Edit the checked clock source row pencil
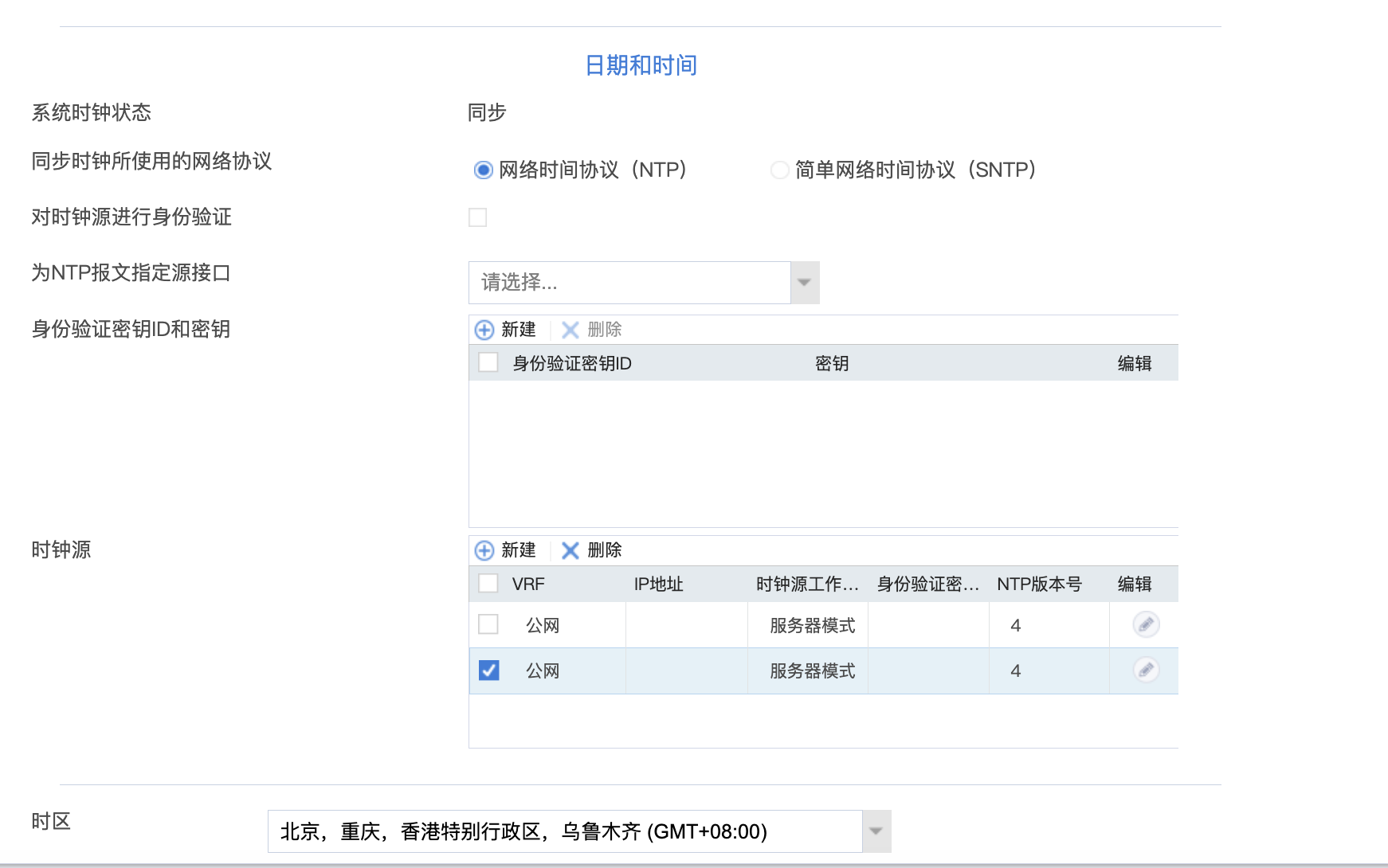Viewport: 1388px width, 868px height. (1146, 671)
